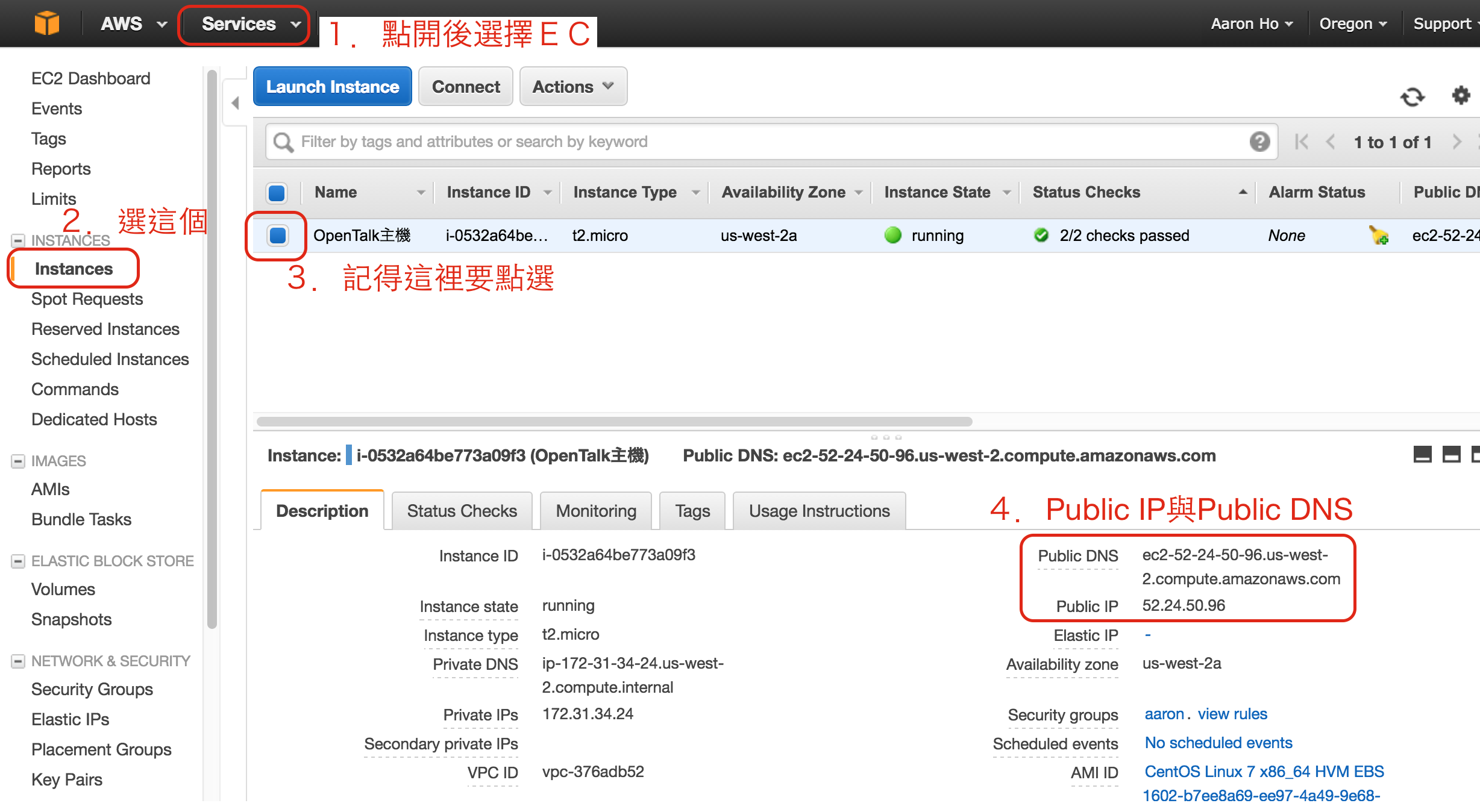
Task: Open Volumes in sidebar
Action: (x=63, y=589)
